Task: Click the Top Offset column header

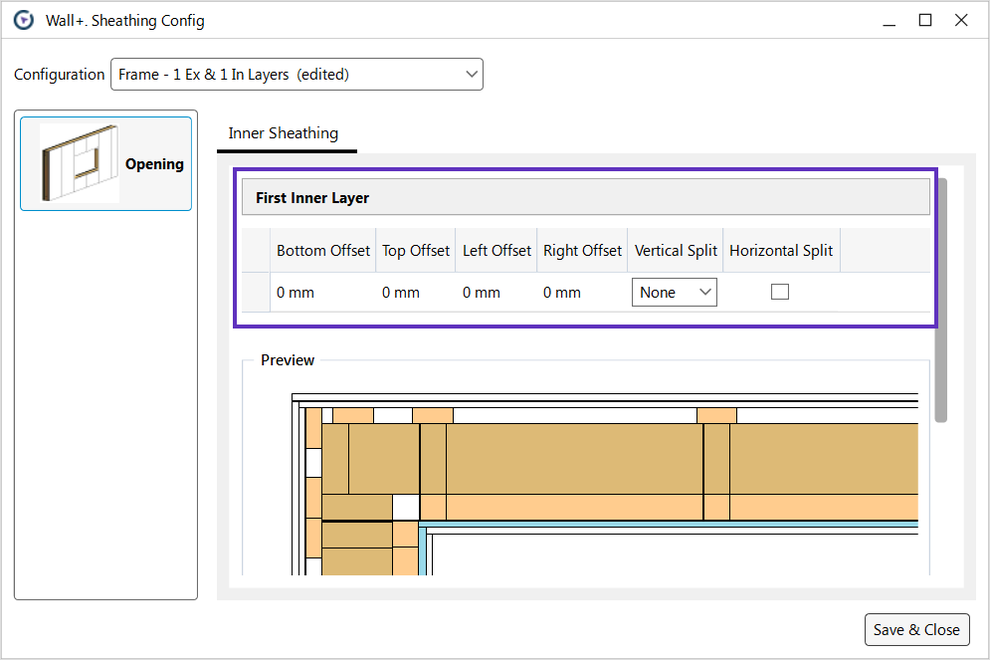Action: (415, 251)
